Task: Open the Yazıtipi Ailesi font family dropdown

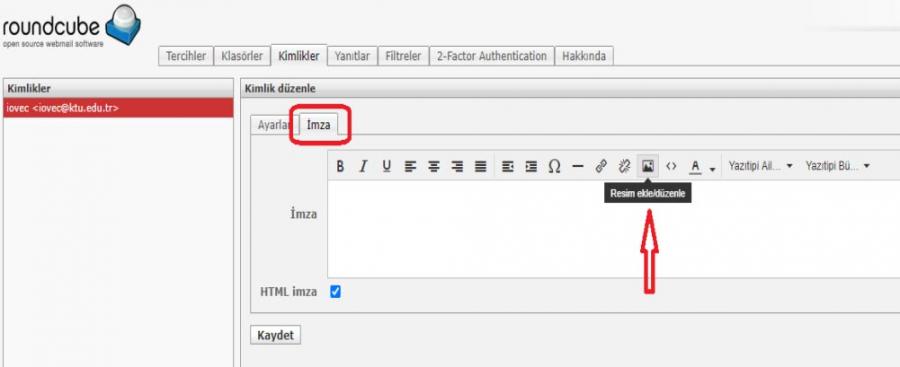Action: pyautogui.click(x=760, y=166)
